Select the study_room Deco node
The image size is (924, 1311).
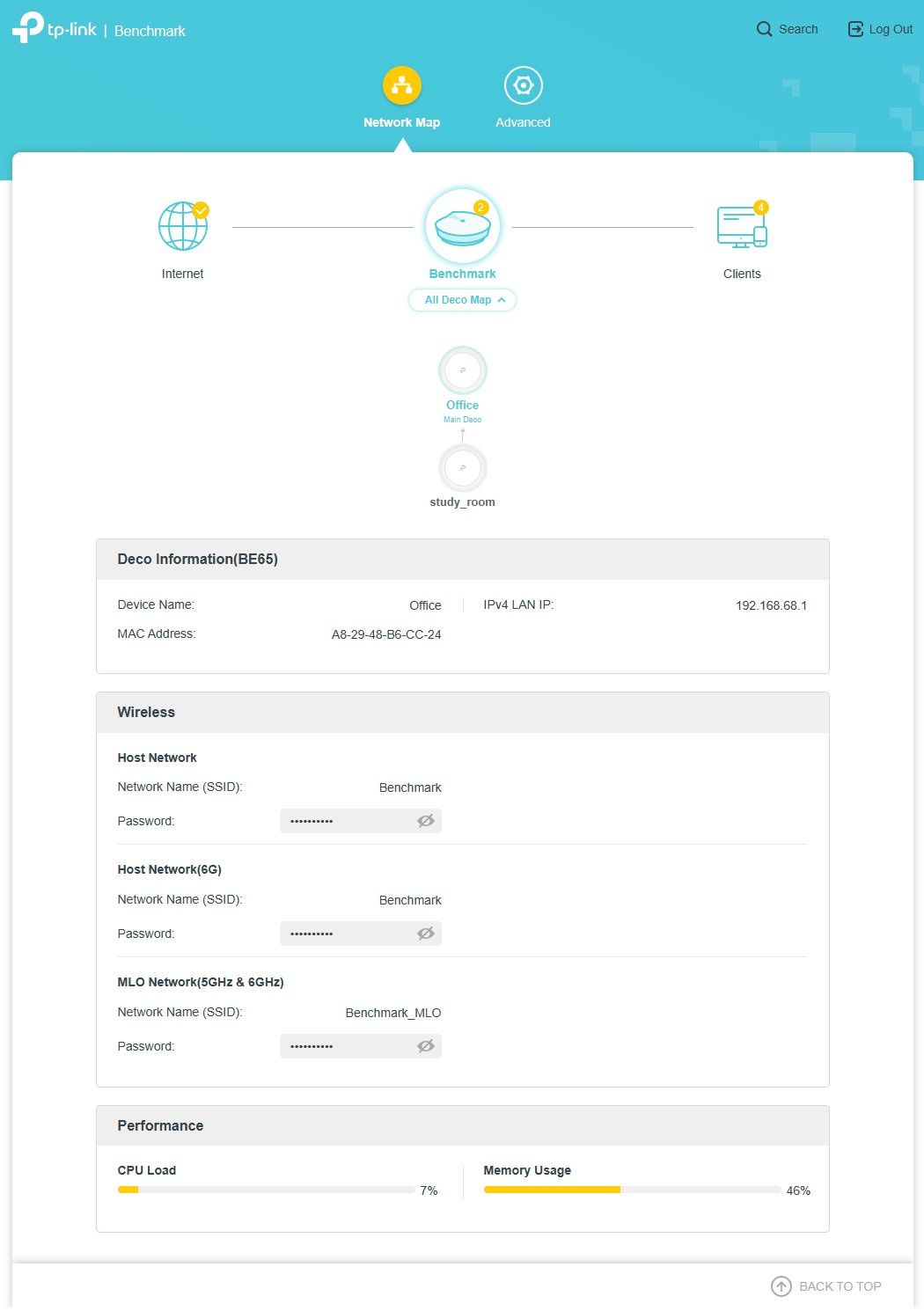click(463, 467)
